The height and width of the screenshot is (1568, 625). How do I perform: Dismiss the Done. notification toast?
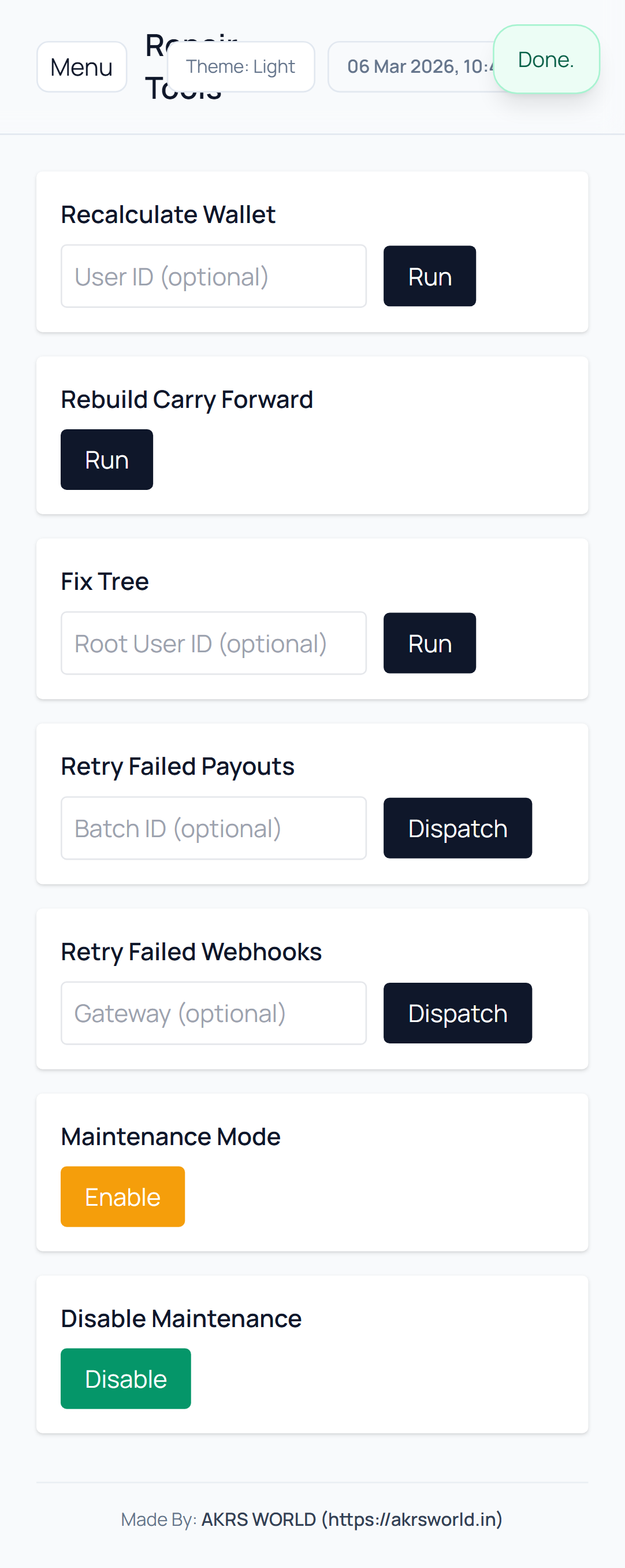pyautogui.click(x=546, y=60)
